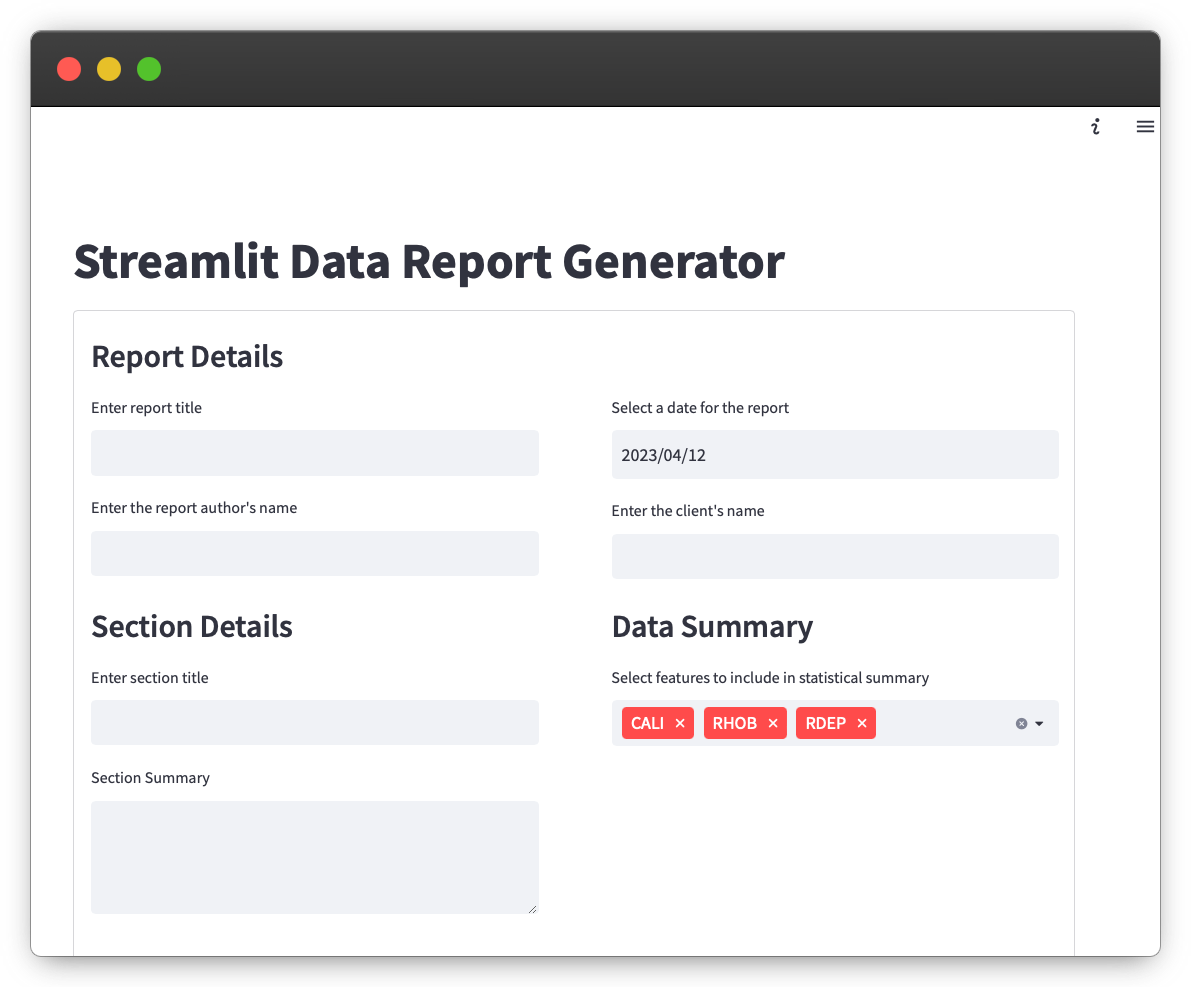Image resolution: width=1191 pixels, height=987 pixels.
Task: Click the report title input field
Action: pos(314,453)
